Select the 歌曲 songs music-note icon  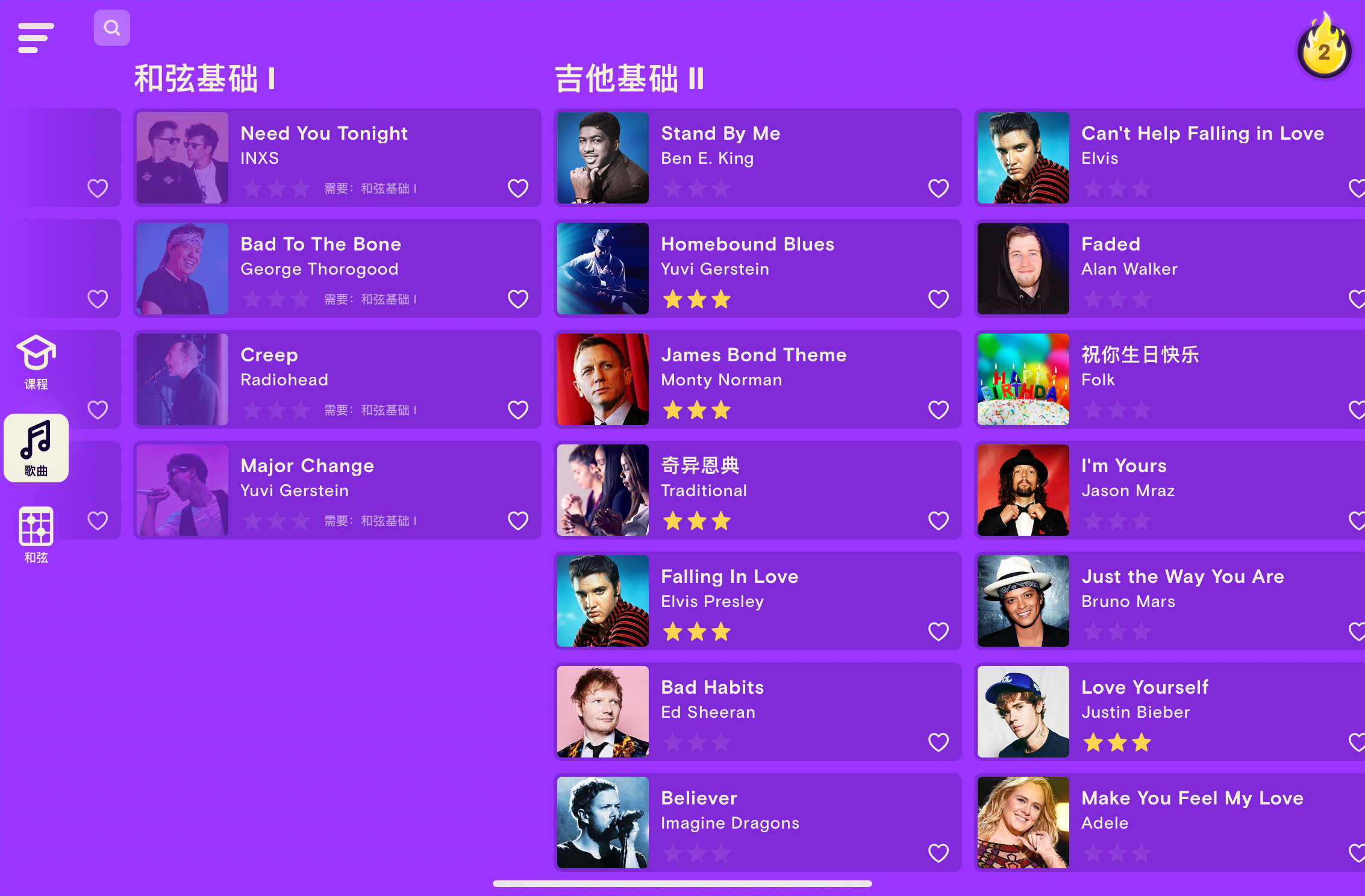coord(36,448)
